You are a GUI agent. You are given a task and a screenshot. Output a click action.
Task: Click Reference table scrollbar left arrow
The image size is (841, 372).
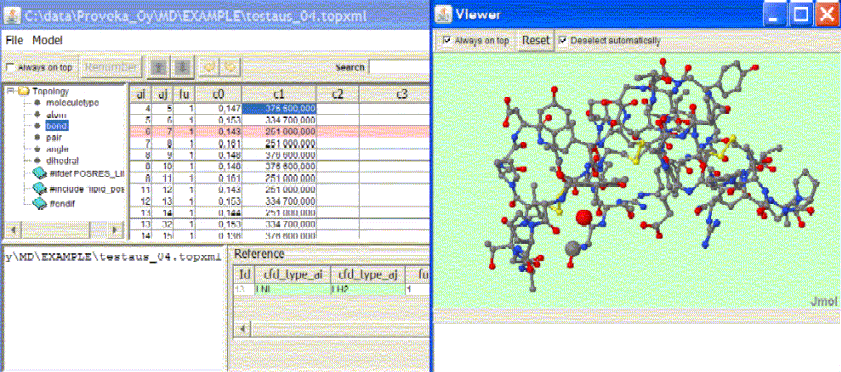click(242, 328)
